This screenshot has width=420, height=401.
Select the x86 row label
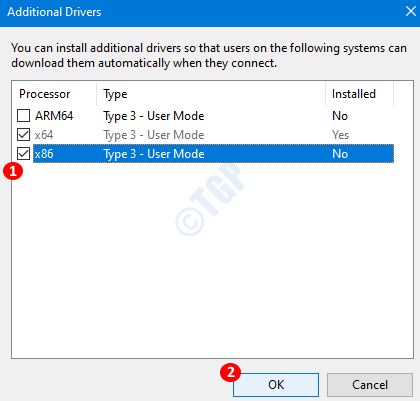click(44, 154)
